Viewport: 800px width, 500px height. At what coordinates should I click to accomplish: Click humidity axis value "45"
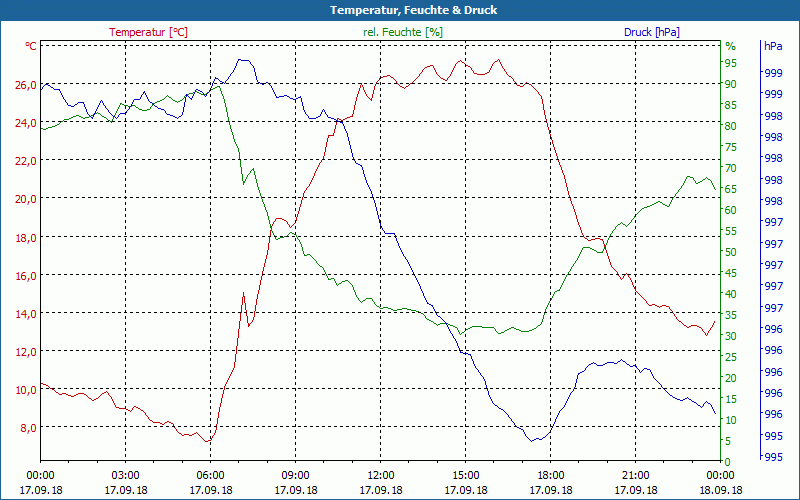(731, 273)
